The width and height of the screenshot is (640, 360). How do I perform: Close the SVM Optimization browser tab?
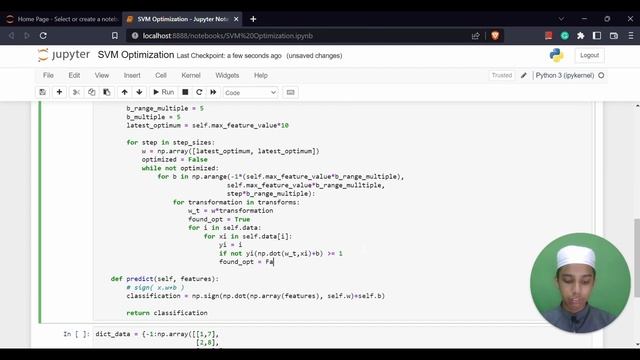click(236, 19)
